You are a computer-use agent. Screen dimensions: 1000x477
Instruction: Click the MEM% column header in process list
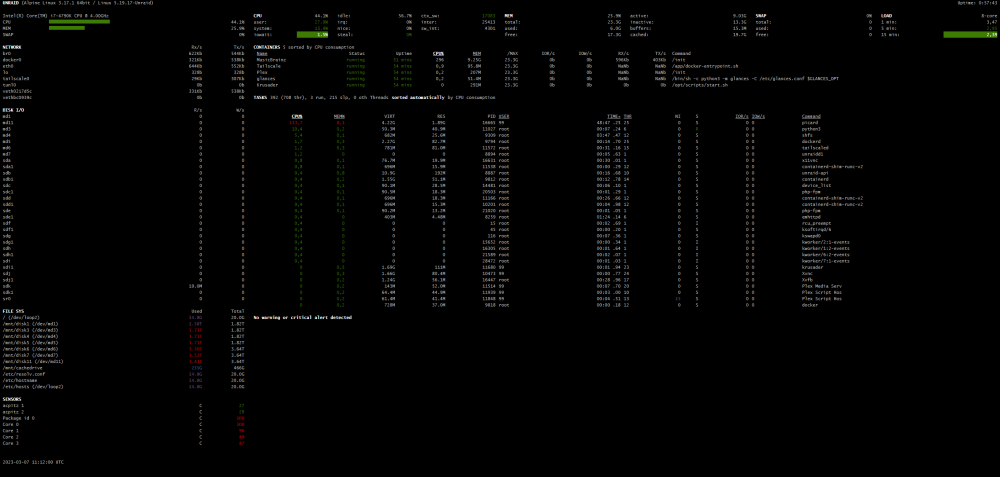pos(339,116)
